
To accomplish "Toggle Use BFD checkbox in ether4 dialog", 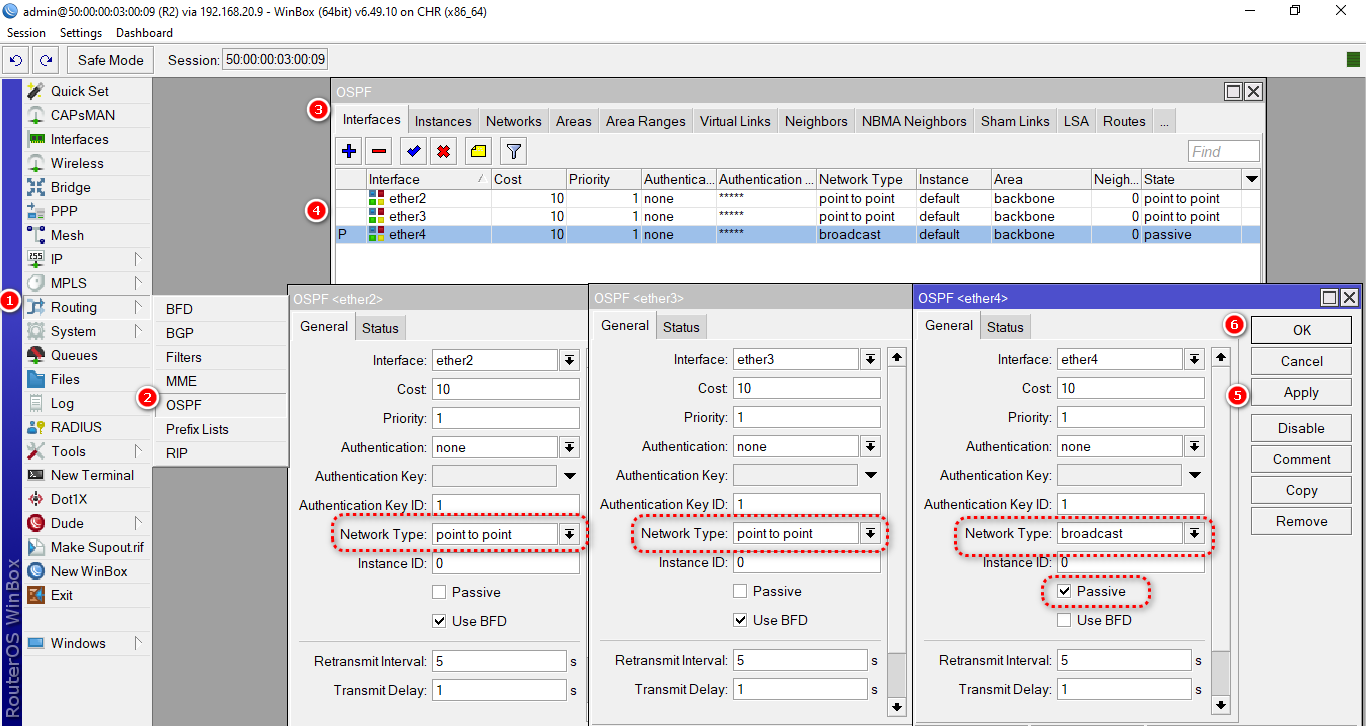I will coord(1064,621).
